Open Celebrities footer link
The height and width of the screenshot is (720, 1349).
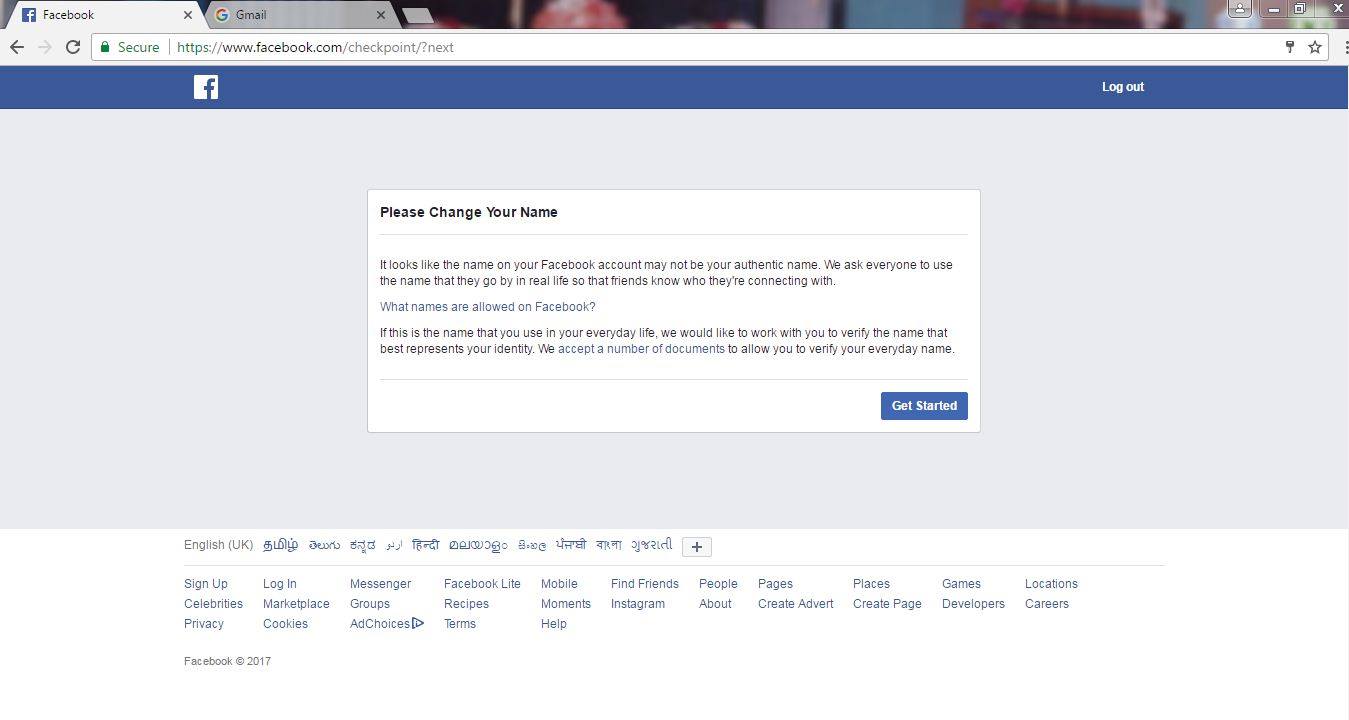213,604
